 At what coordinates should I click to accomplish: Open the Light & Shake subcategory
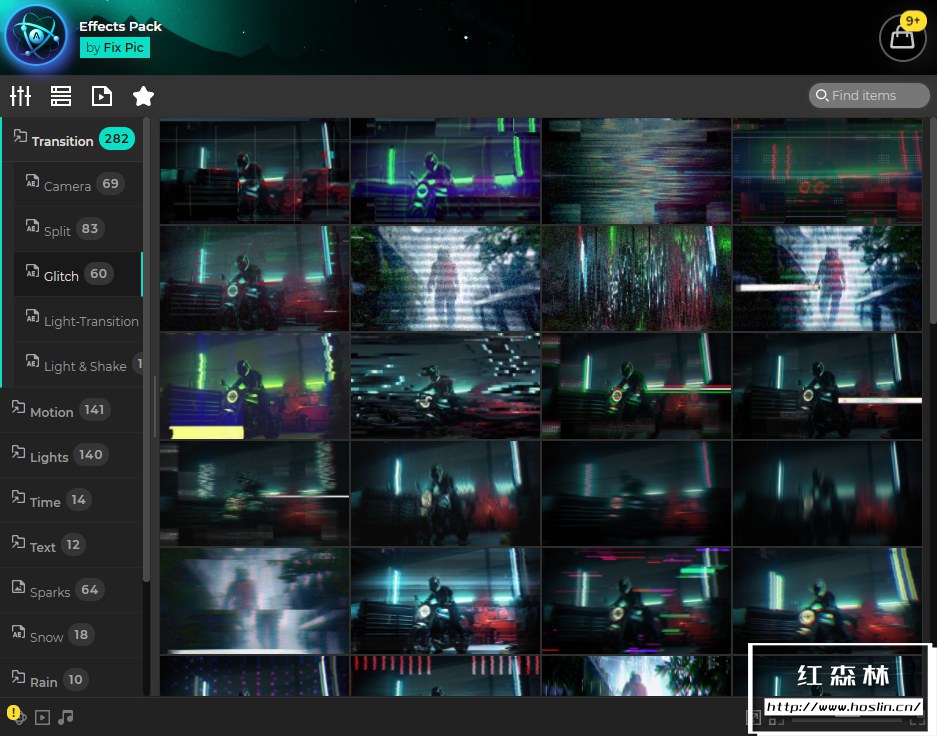pyautogui.click(x=78, y=364)
